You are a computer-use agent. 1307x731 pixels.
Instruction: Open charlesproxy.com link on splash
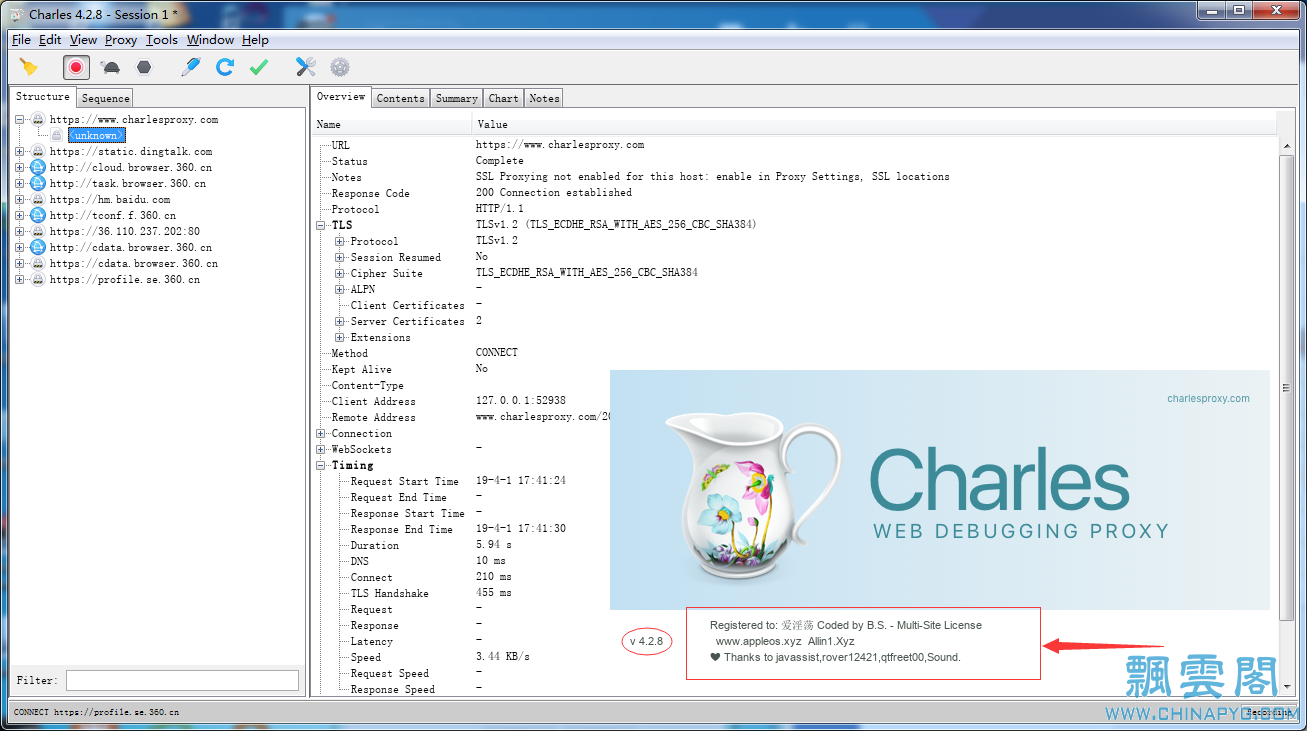[x=1208, y=398]
